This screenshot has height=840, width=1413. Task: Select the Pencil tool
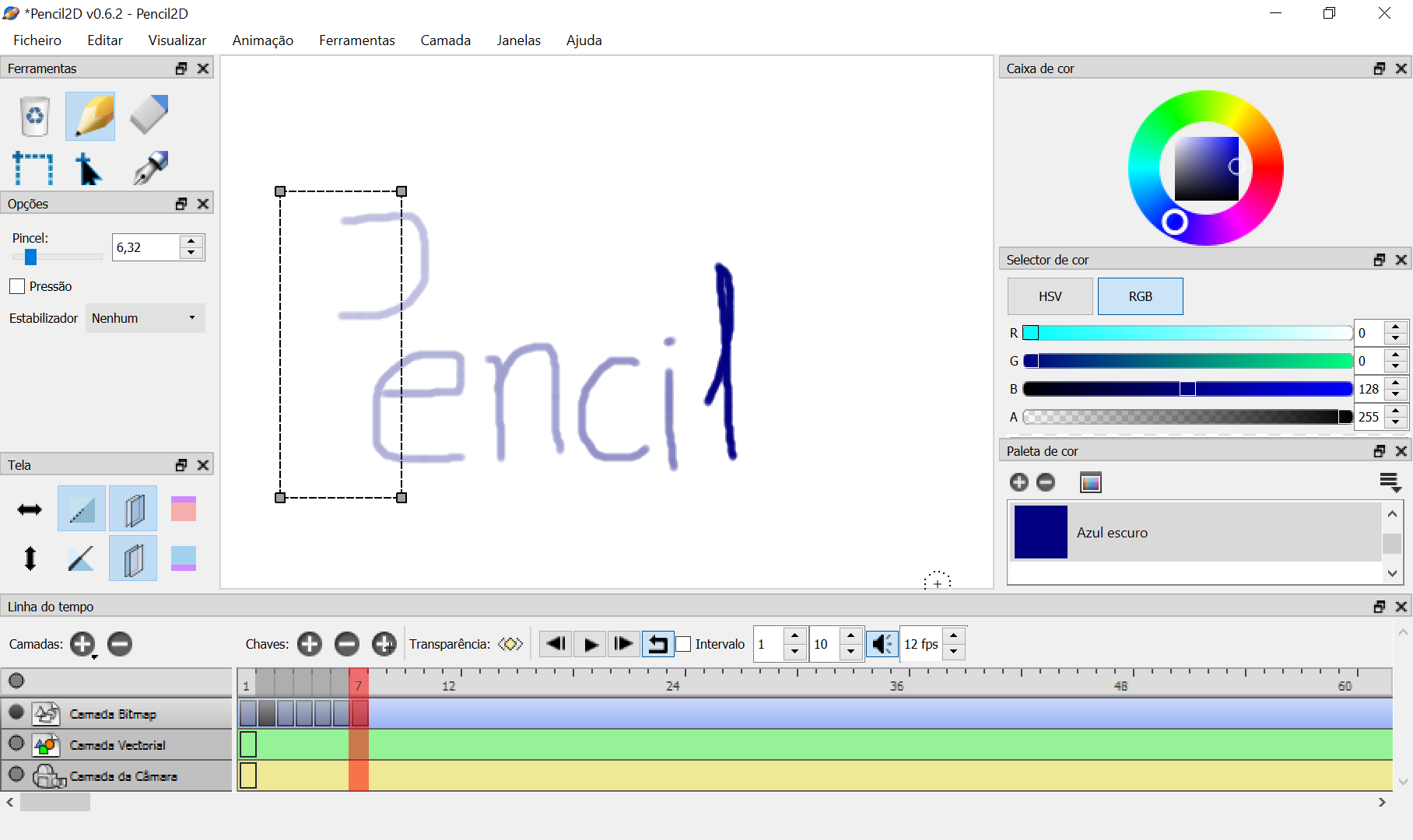point(90,117)
